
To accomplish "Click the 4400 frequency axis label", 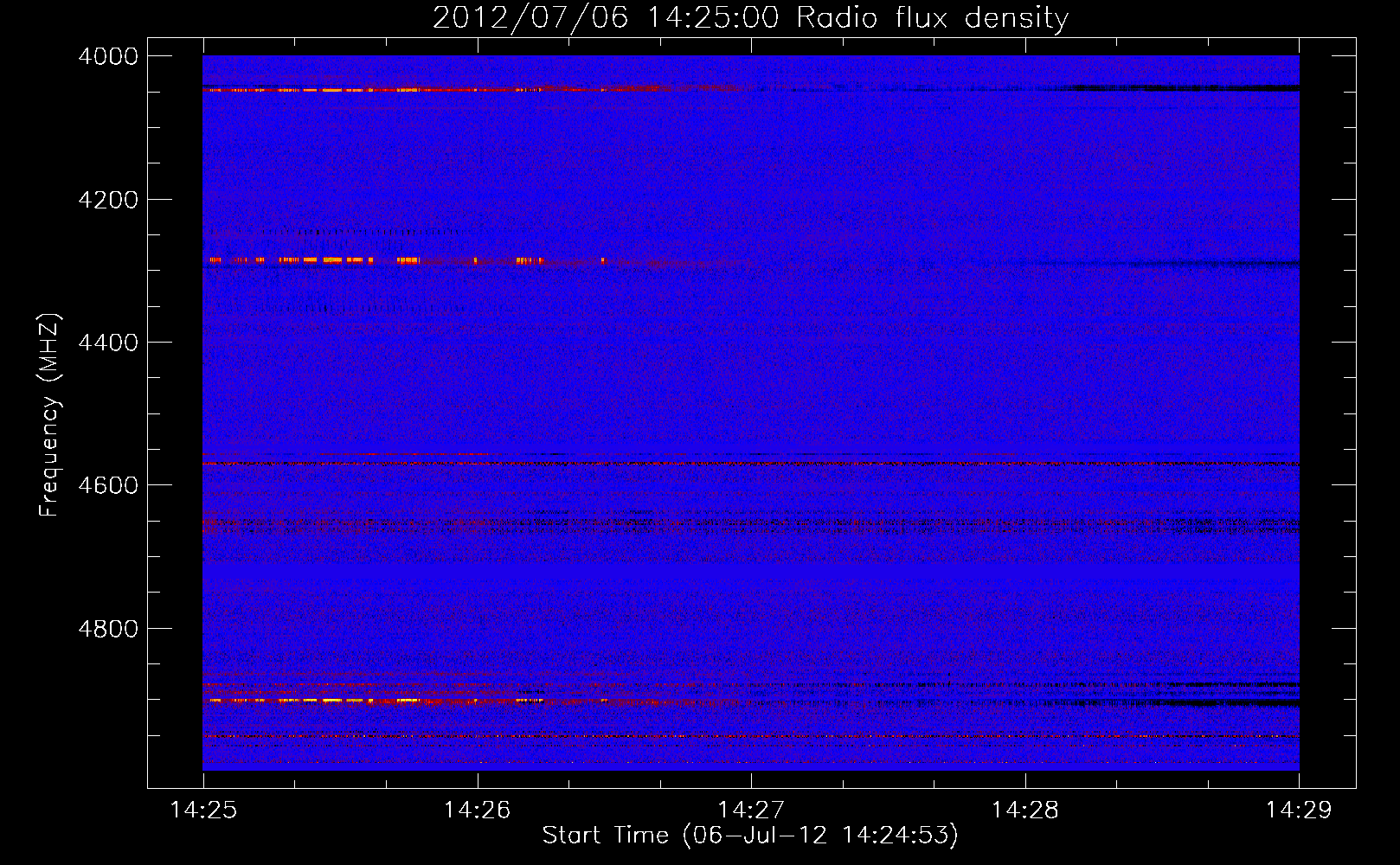I will (x=108, y=343).
